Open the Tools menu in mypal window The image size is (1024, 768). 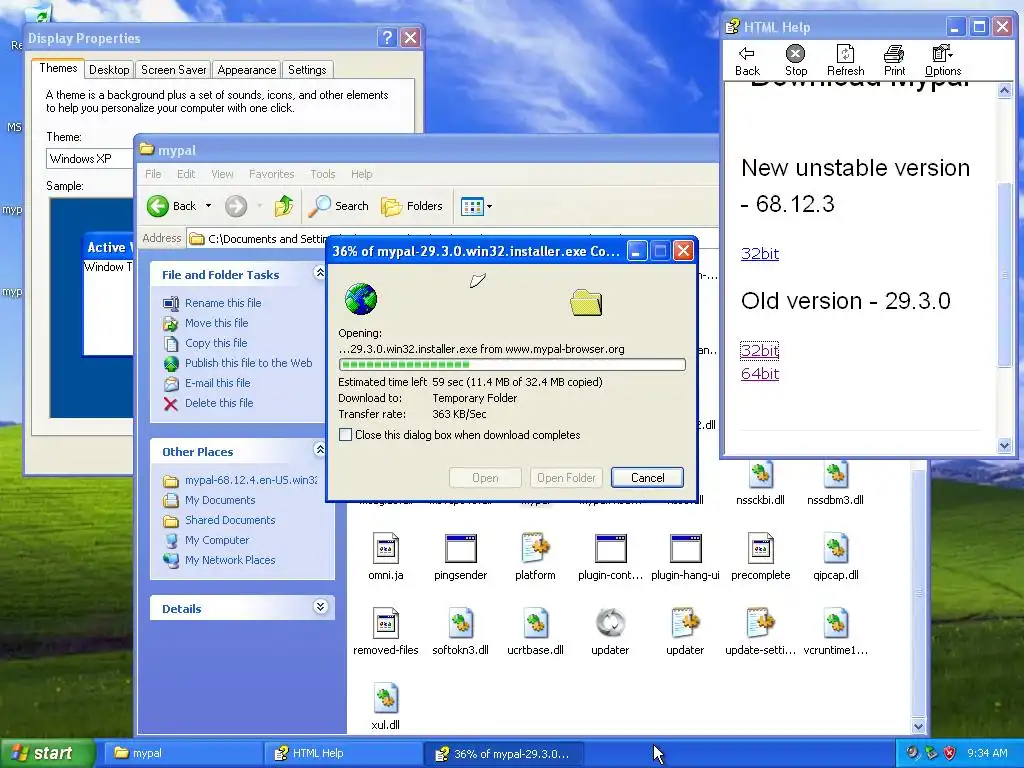tap(323, 174)
